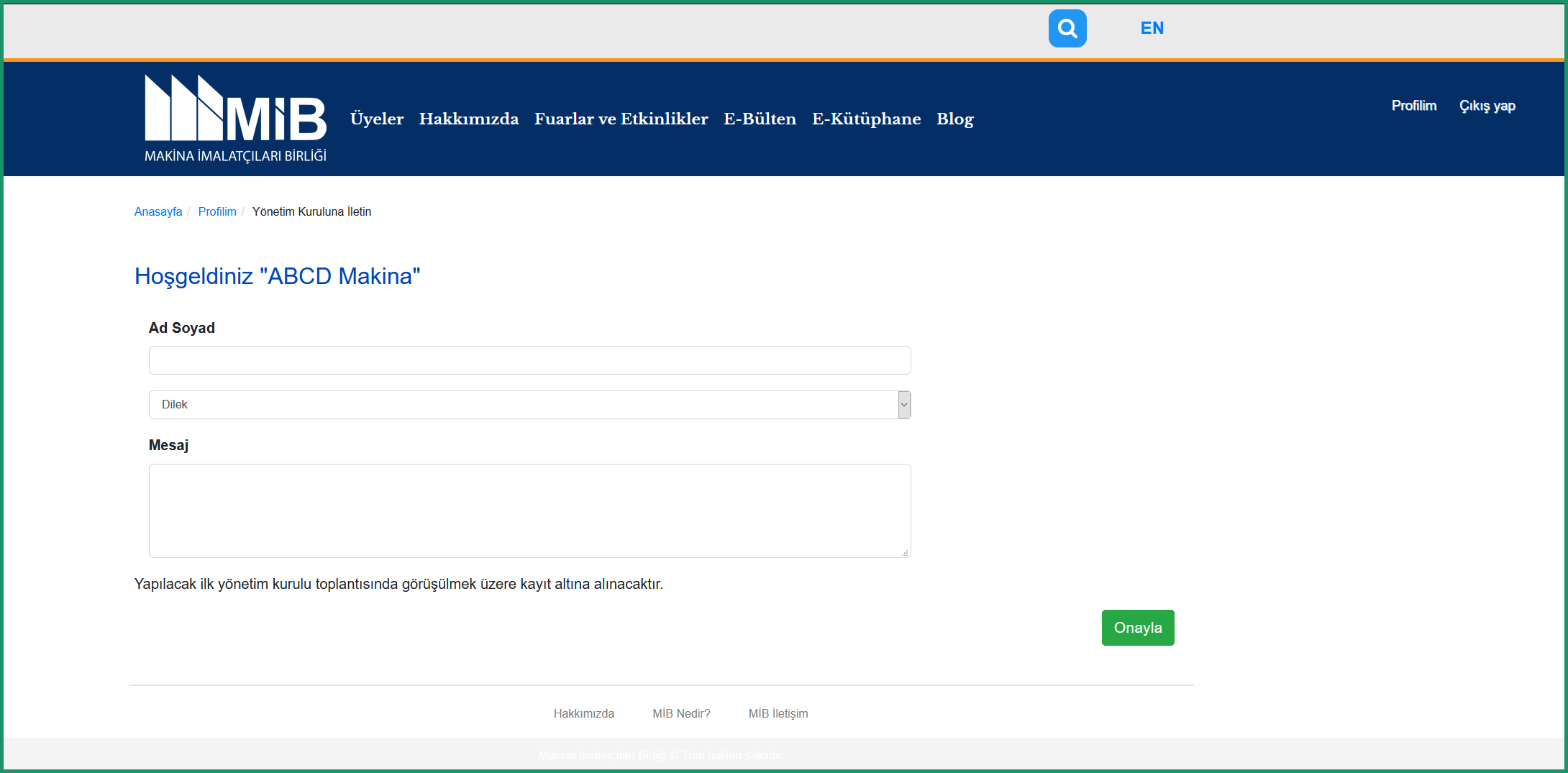Focus the Ad Soyad input field

coord(530,360)
